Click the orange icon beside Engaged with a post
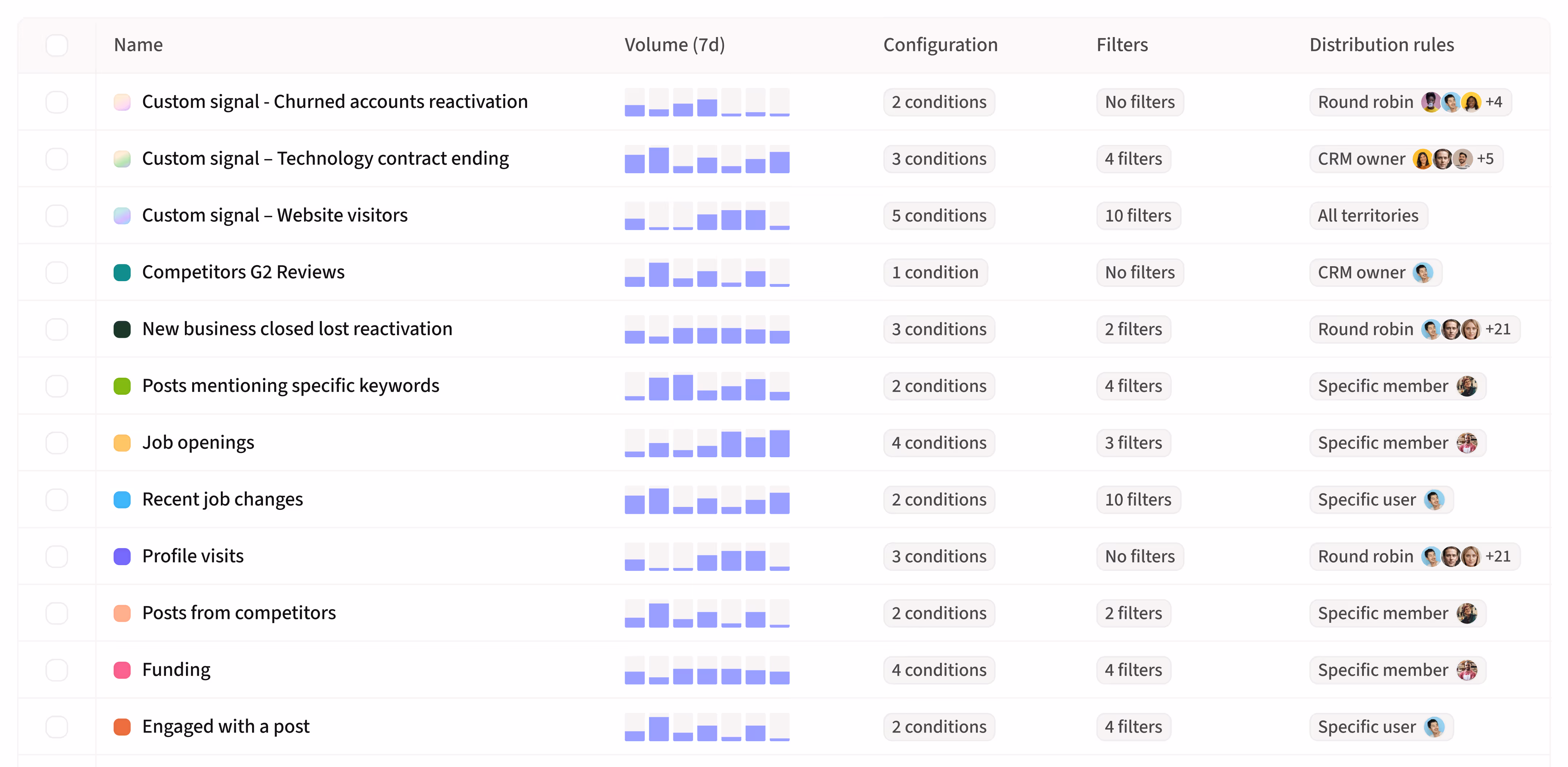 (x=122, y=727)
